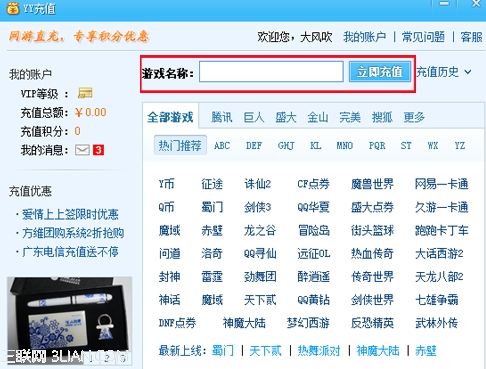Image resolution: width=486 pixels, height=369 pixels.
Task: Select 街头篮球 game
Action: tap(372, 230)
